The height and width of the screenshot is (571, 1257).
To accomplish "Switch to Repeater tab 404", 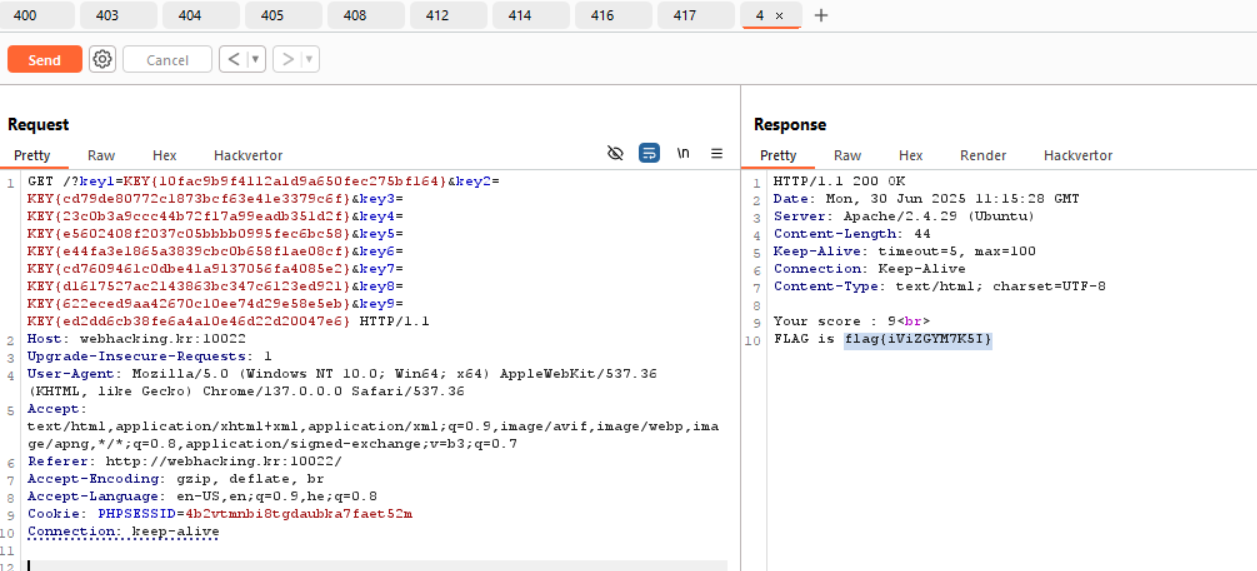I will click(x=201, y=15).
